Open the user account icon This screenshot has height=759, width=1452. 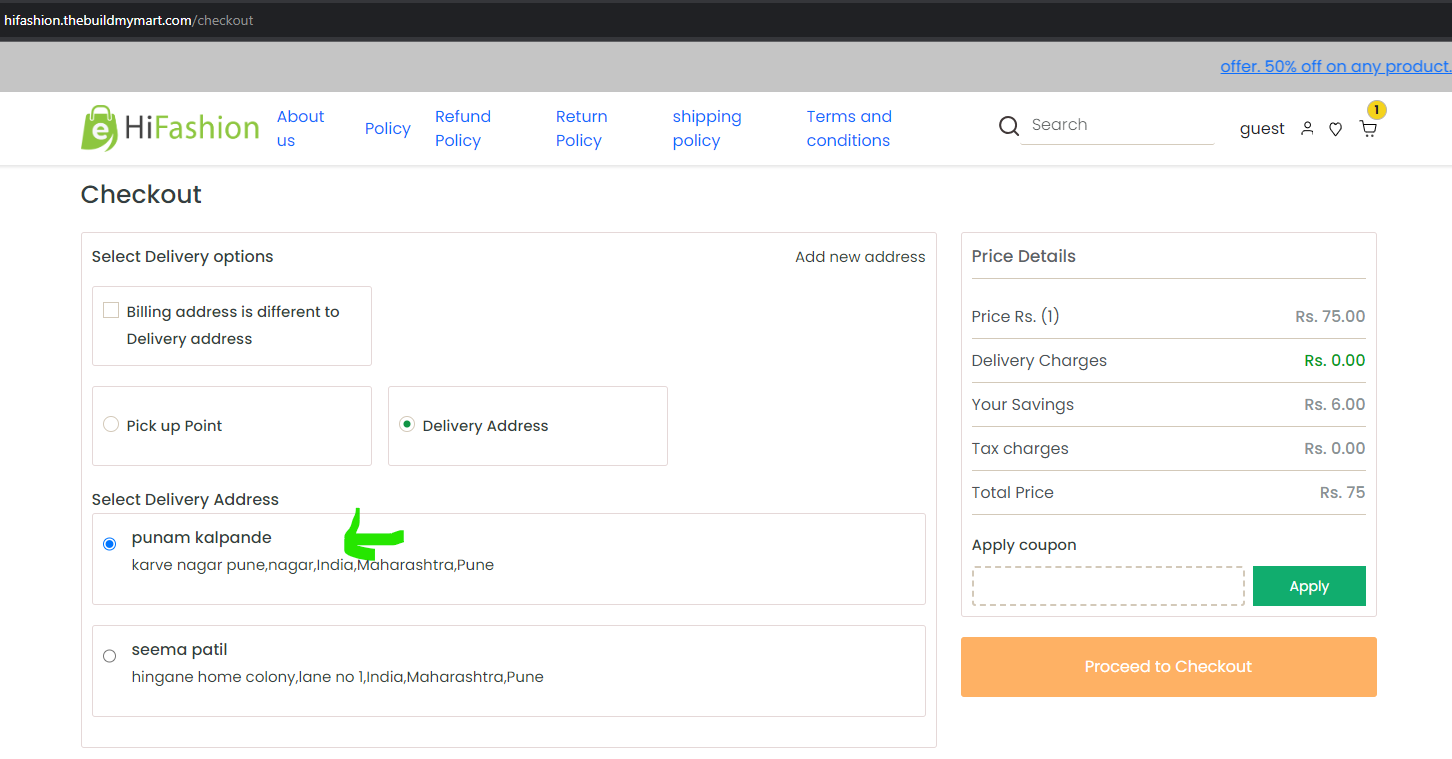pos(1307,129)
